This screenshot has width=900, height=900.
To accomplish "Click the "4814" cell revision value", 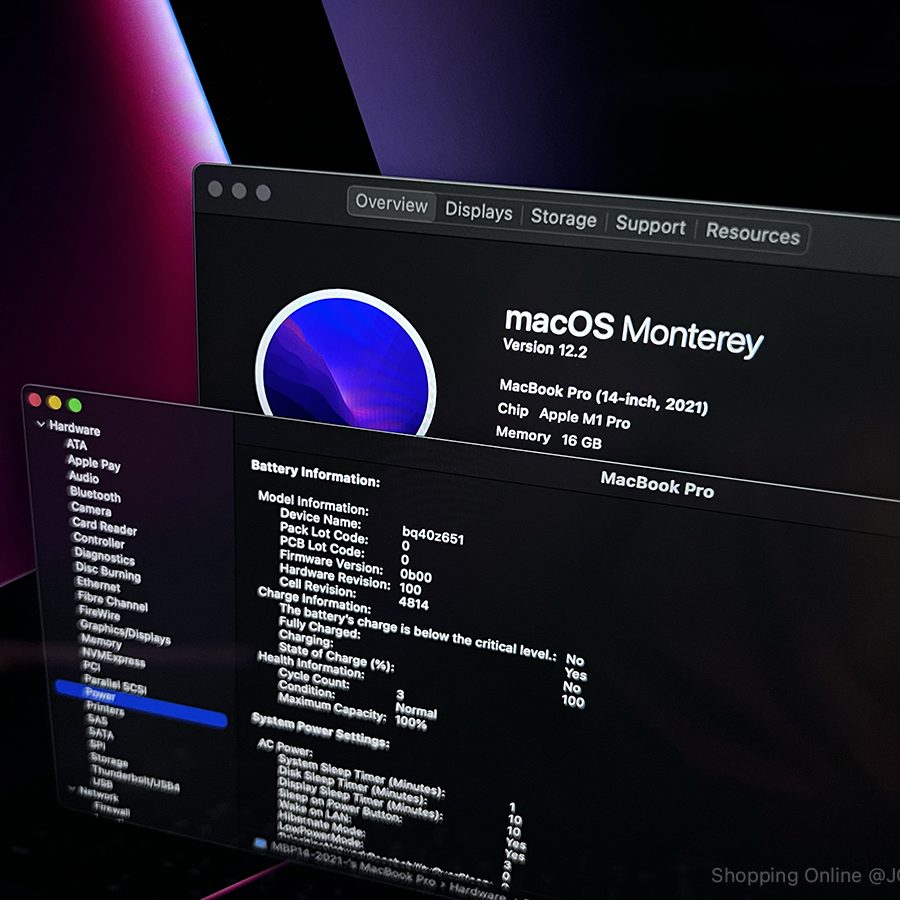I will coord(414,603).
